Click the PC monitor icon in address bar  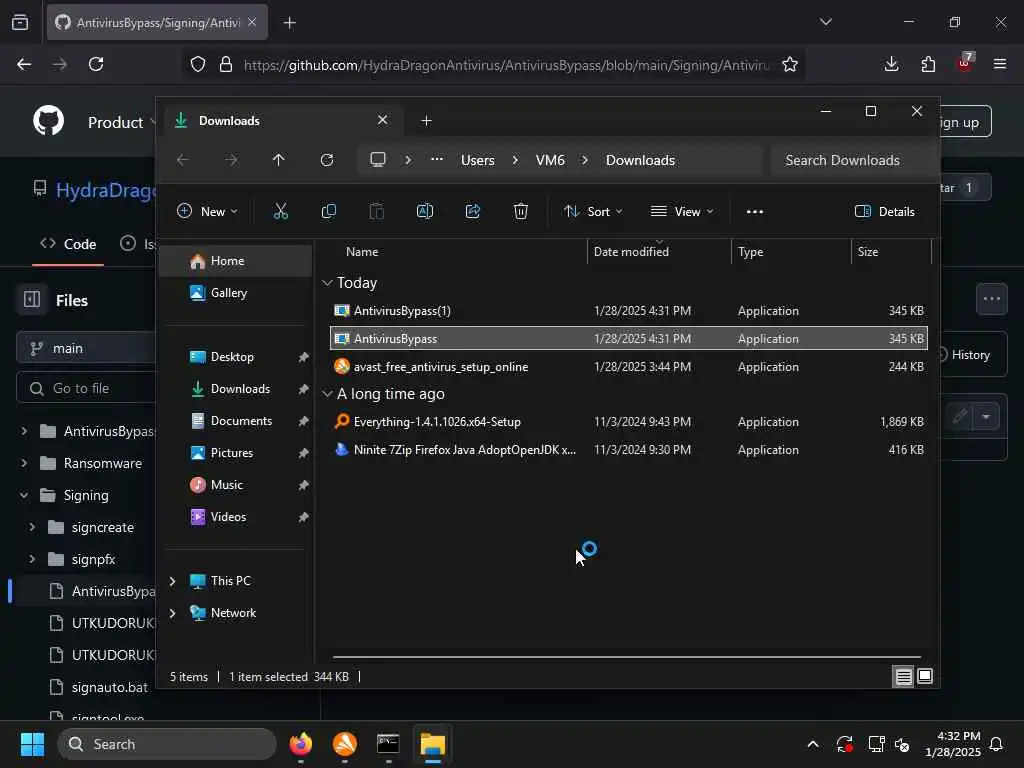pyautogui.click(x=378, y=160)
